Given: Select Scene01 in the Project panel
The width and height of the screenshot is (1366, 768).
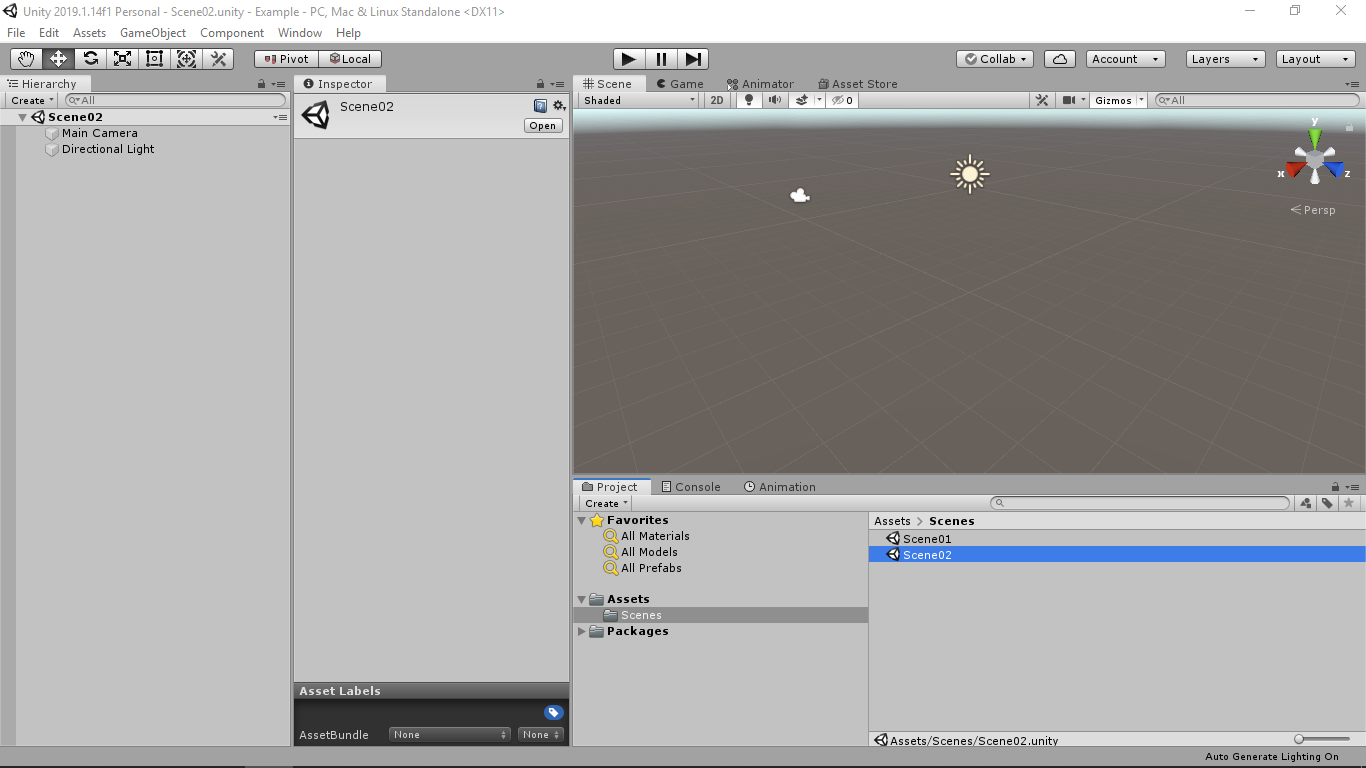Looking at the screenshot, I should coord(927,538).
